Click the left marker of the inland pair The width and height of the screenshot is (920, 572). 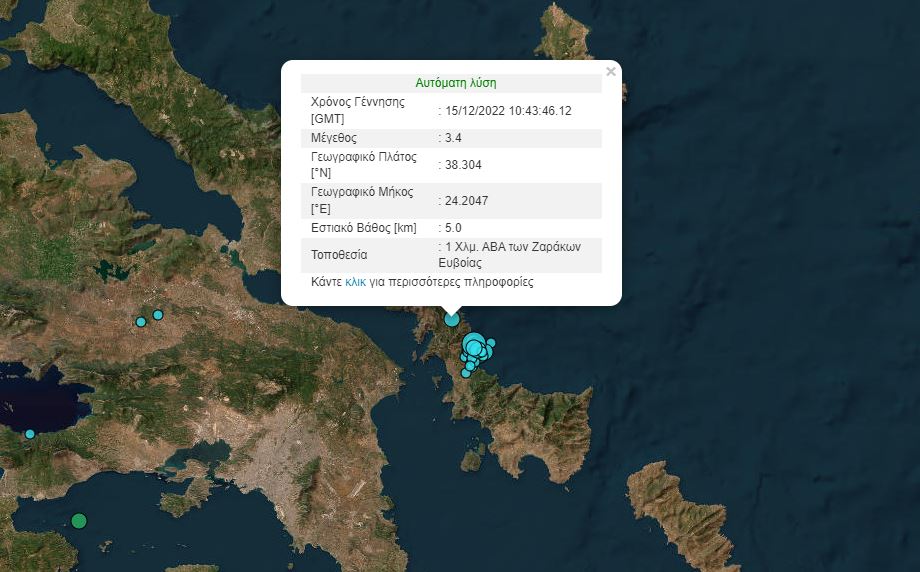coord(141,321)
